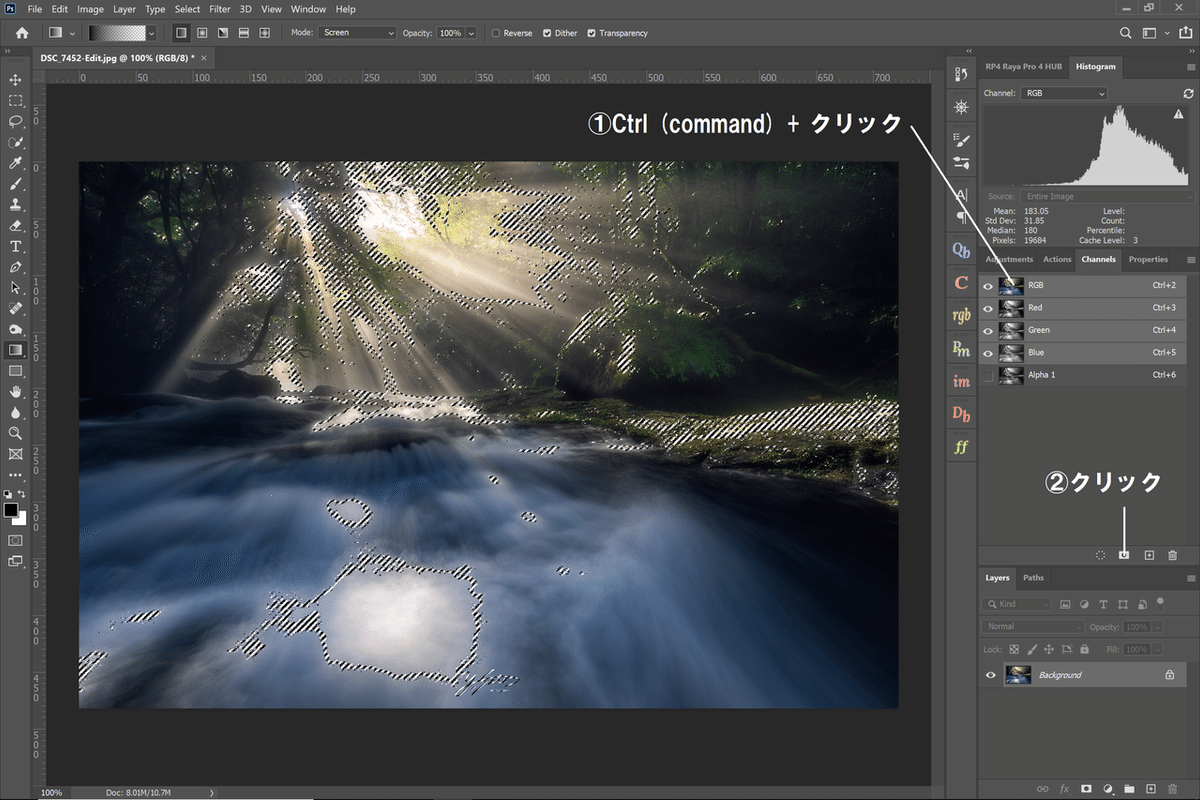Select the Gradient tool in toolbar
The height and width of the screenshot is (800, 1200).
pyautogui.click(x=15, y=350)
